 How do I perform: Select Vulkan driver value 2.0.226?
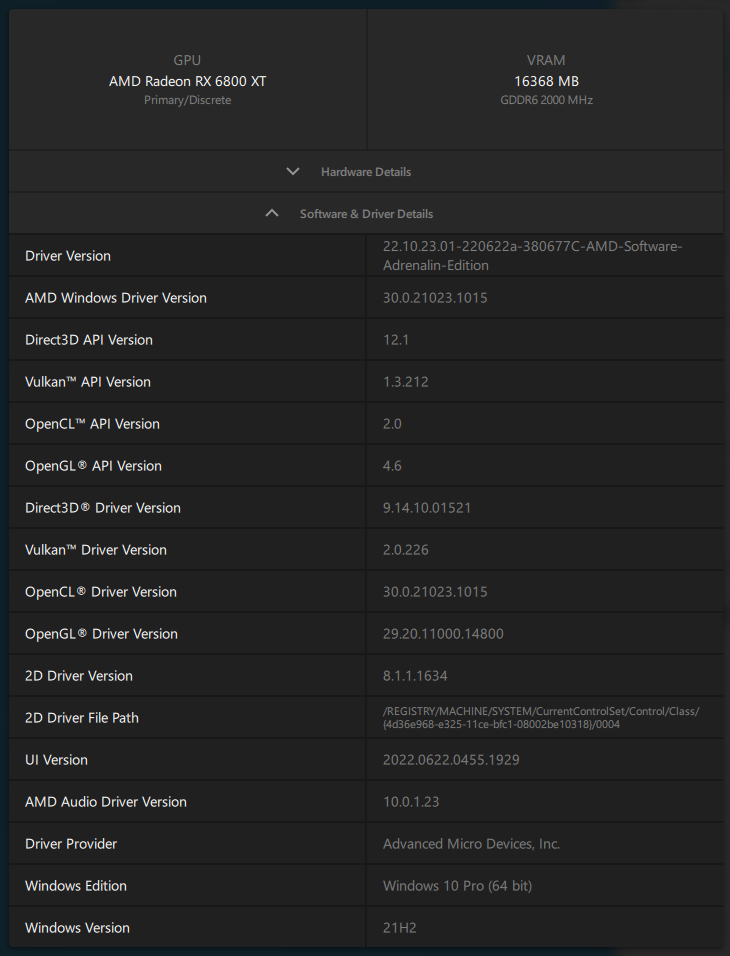coord(406,551)
